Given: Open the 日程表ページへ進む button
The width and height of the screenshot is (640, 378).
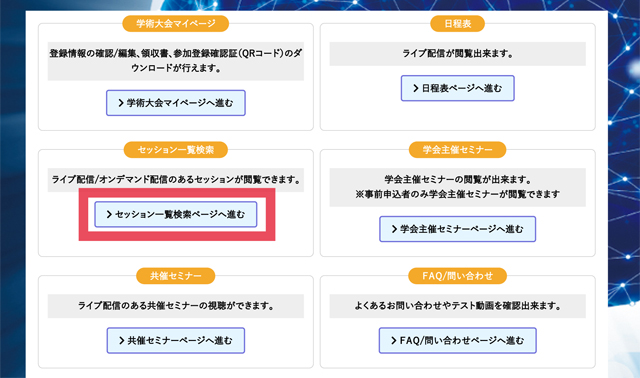Looking at the screenshot, I should [x=458, y=88].
